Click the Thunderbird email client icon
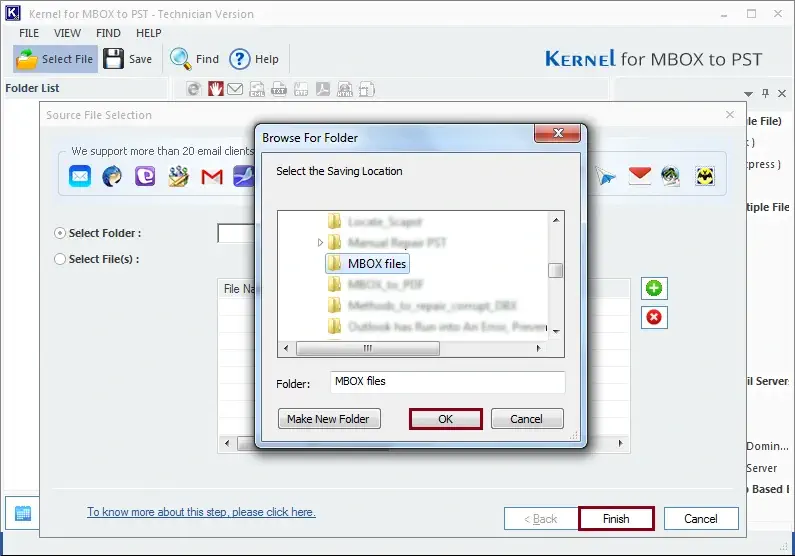This screenshot has width=795, height=556. 112,176
